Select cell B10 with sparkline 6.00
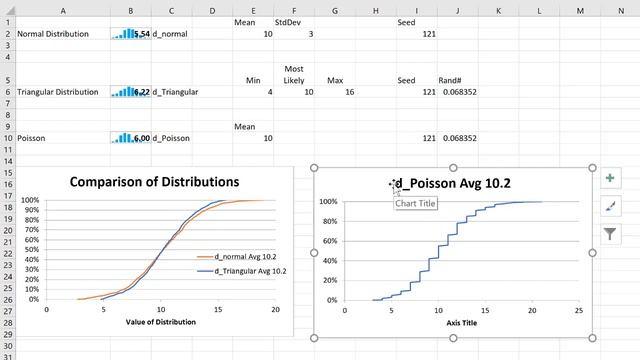The width and height of the screenshot is (640, 360). pyautogui.click(x=131, y=138)
